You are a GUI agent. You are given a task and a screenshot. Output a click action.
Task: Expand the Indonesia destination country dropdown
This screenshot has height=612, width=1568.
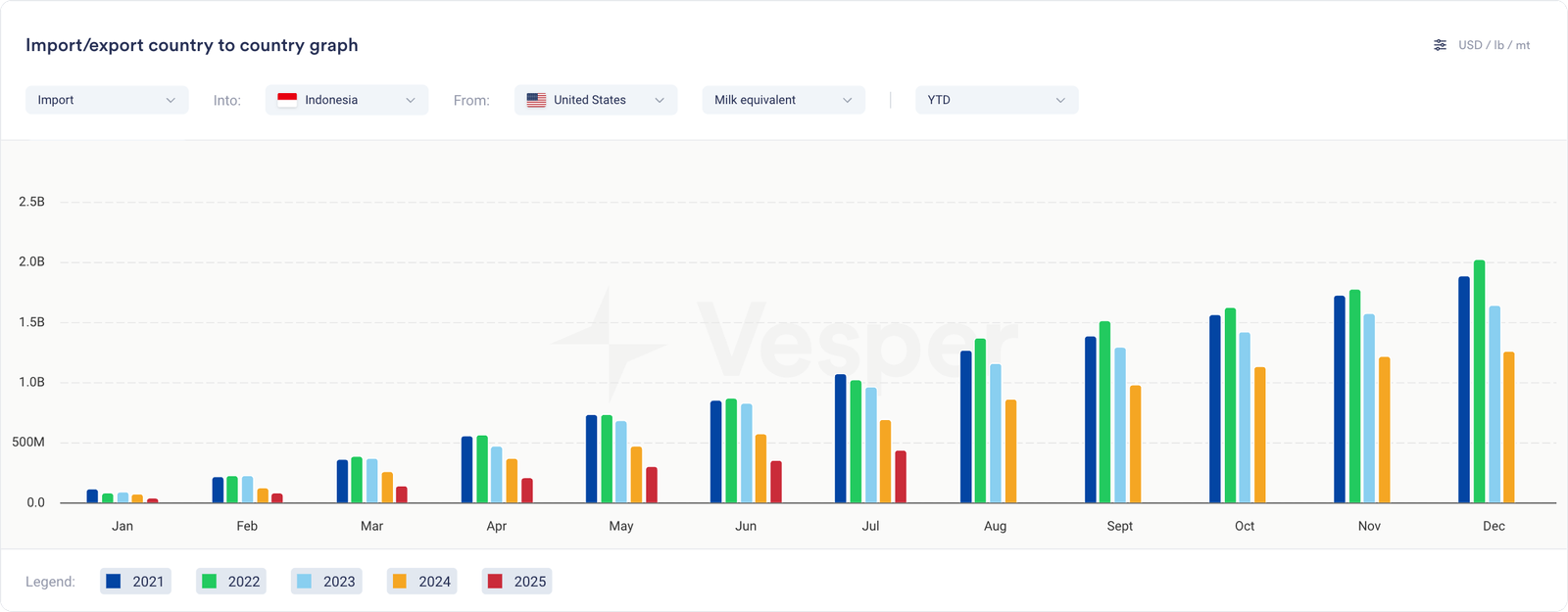346,100
